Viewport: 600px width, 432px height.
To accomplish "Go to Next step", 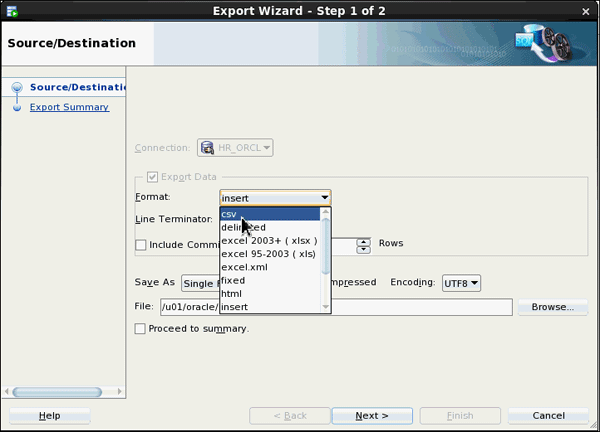I will coord(372,416).
